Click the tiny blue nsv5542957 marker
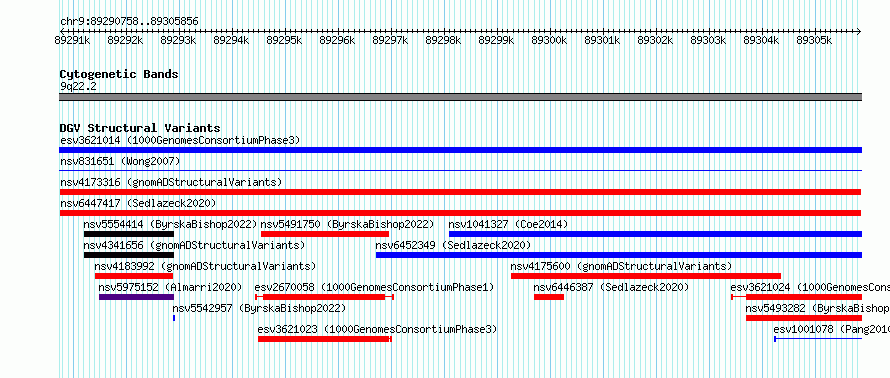Screen dimensions: 890x378 tap(174, 318)
